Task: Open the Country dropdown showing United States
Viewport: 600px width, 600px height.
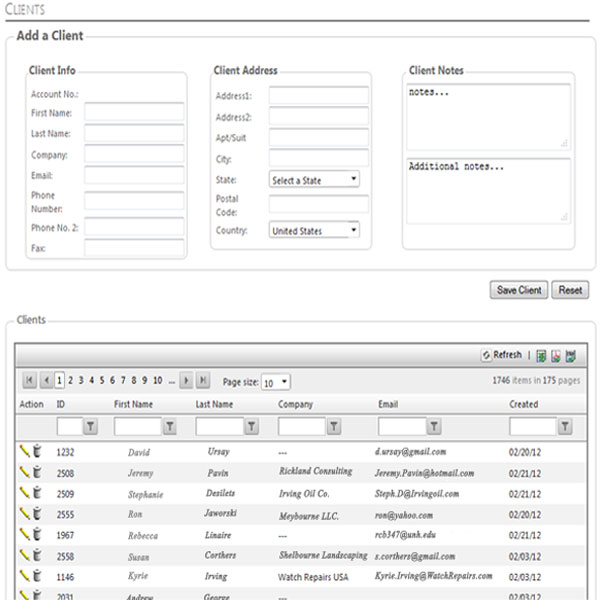Action: click(x=314, y=230)
